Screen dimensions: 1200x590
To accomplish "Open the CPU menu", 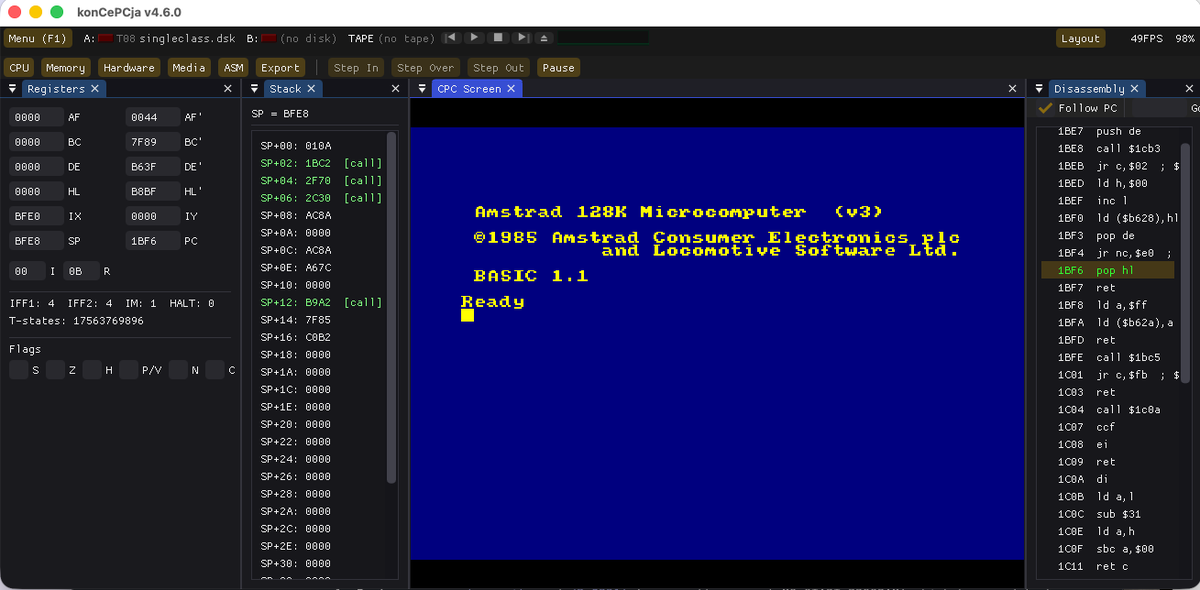I will tap(19, 68).
